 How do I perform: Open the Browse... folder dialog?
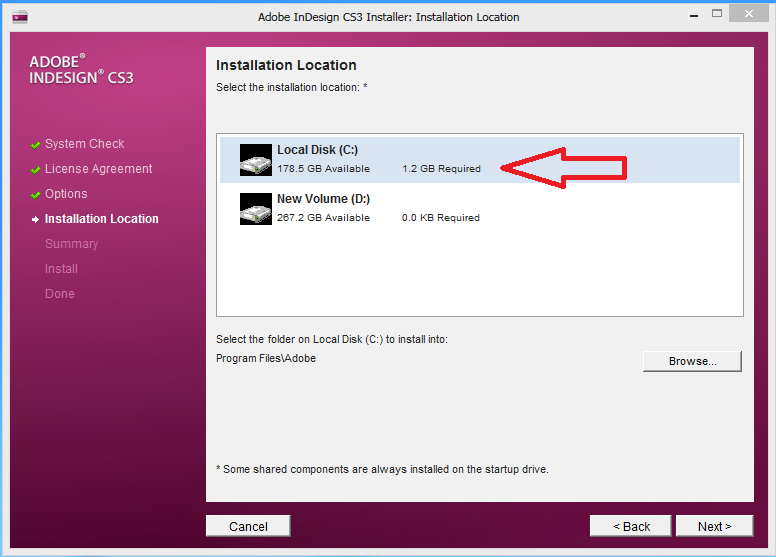click(x=692, y=361)
